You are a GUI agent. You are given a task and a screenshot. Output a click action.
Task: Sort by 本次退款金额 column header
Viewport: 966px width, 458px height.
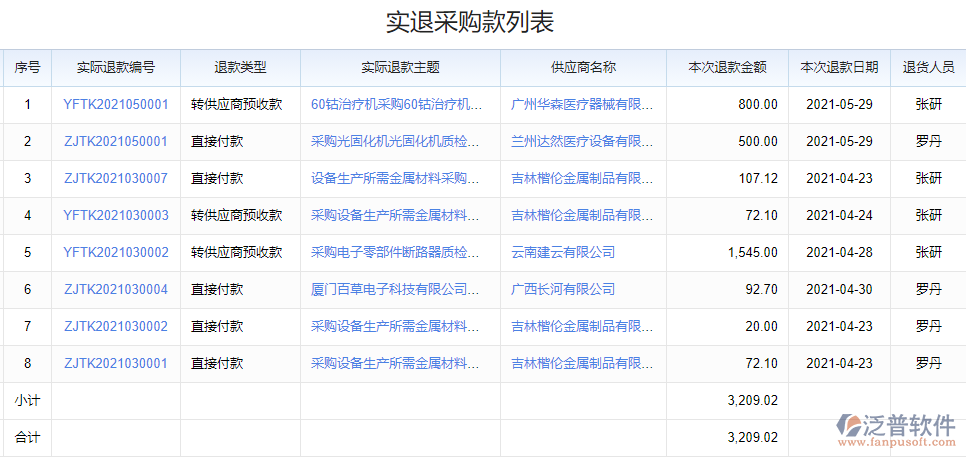click(x=727, y=68)
